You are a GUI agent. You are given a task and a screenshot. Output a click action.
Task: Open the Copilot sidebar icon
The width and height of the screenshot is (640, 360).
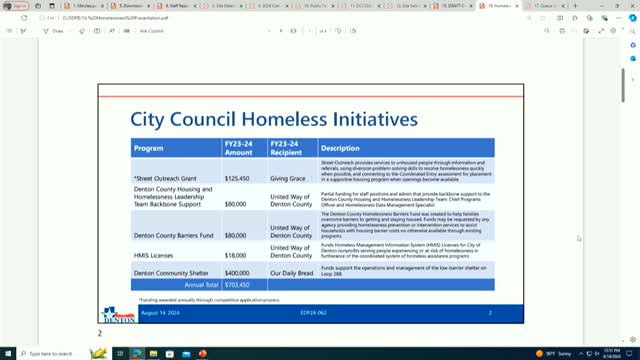pos(632,18)
